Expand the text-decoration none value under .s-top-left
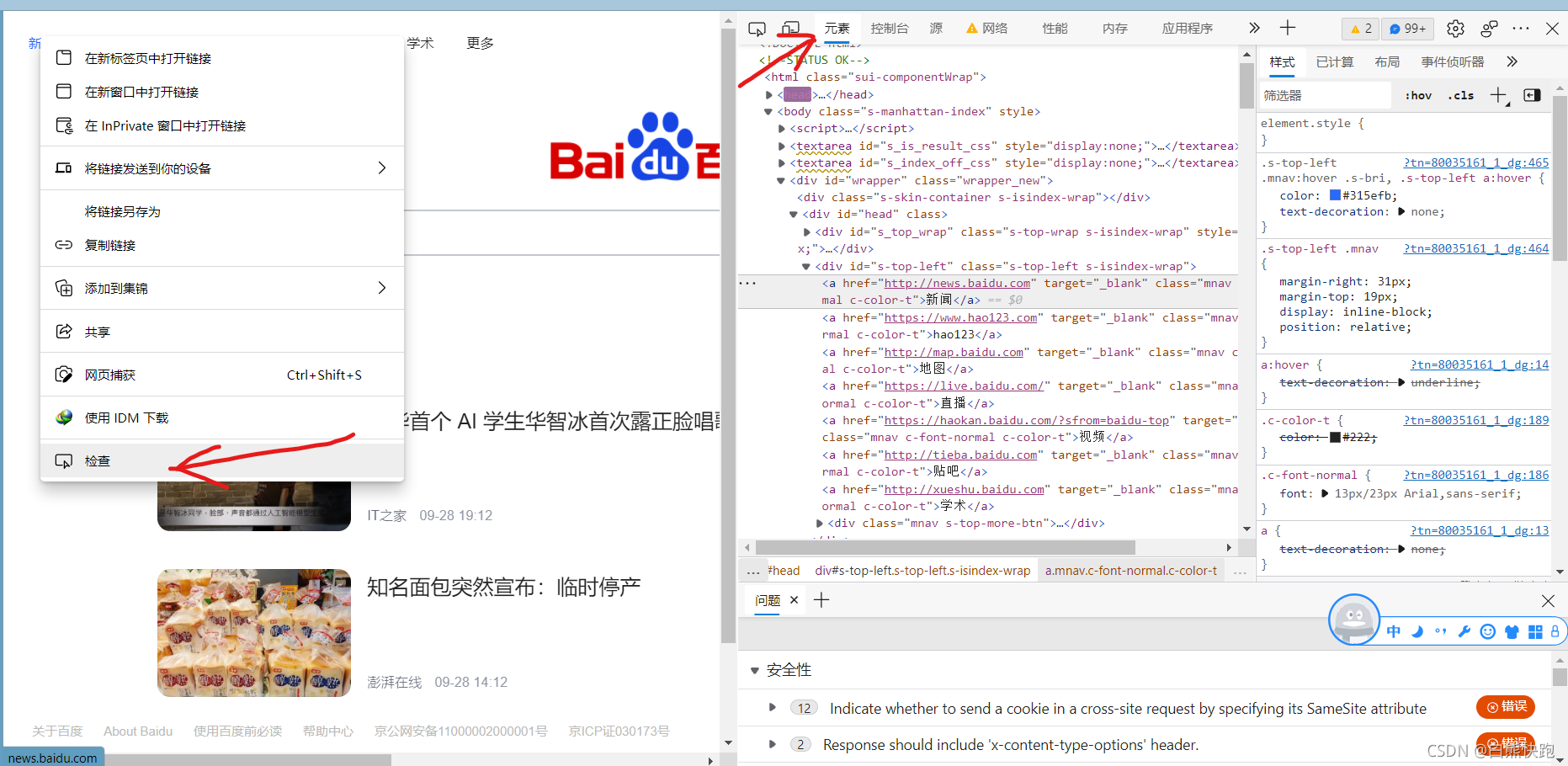 [x=1401, y=211]
